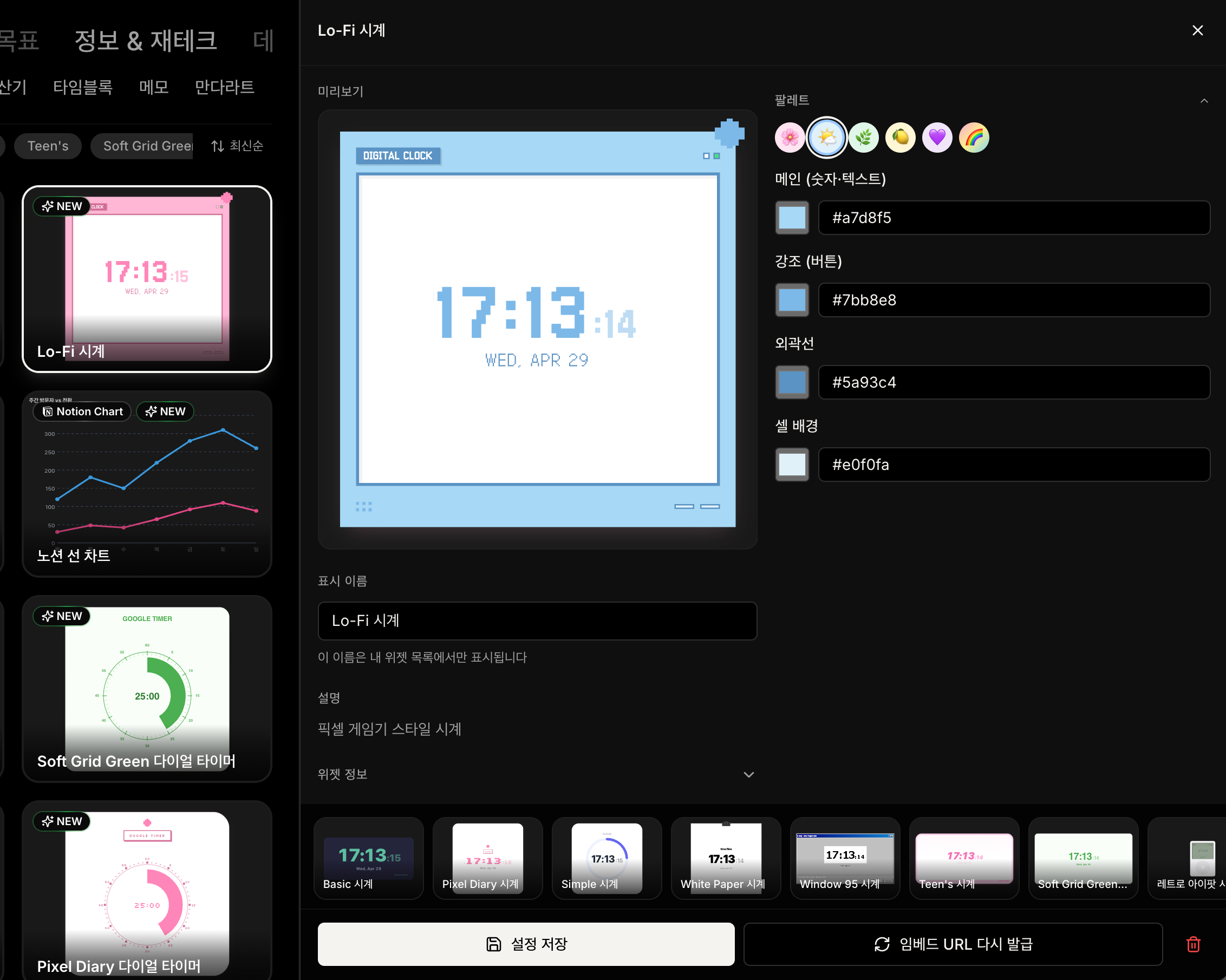Open the 최신순 sort dropdown
The height and width of the screenshot is (980, 1226).
click(x=237, y=146)
